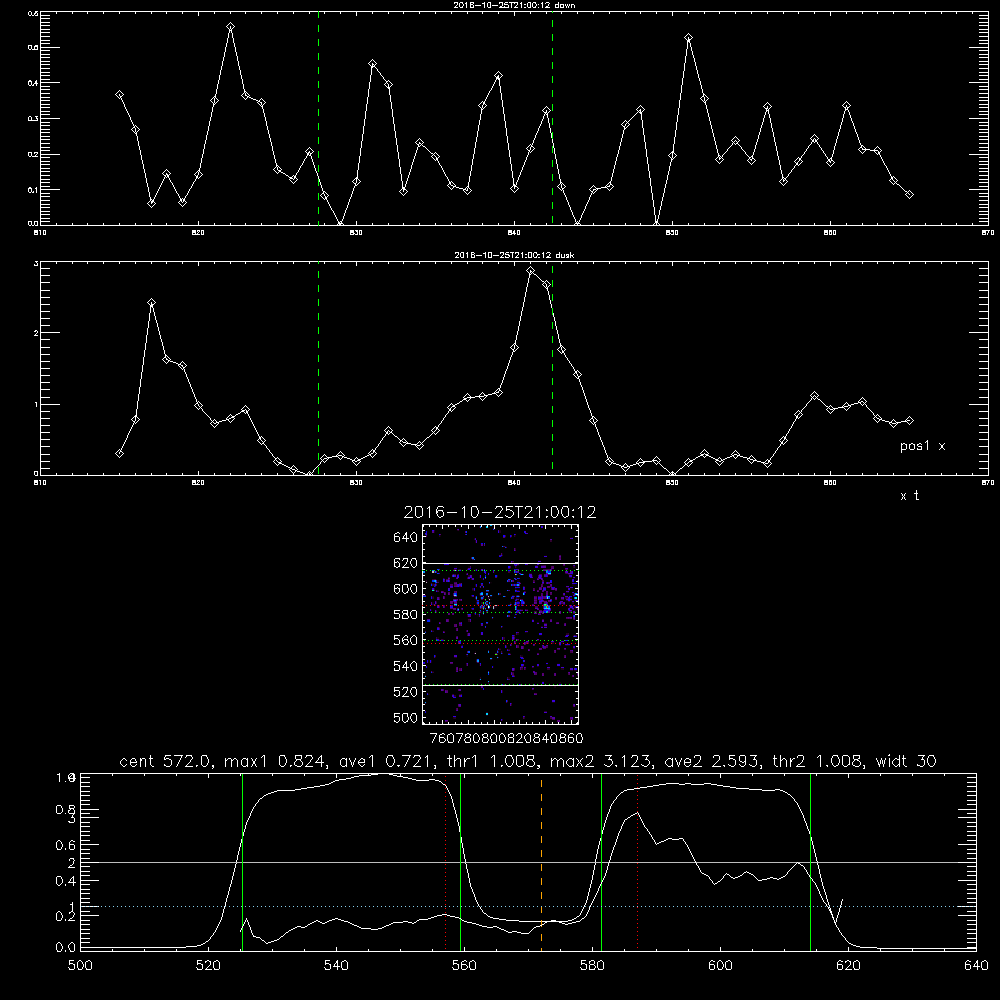
Task: Click the '640' x-axis label of bottom plot
Action: pyautogui.click(x=976, y=966)
